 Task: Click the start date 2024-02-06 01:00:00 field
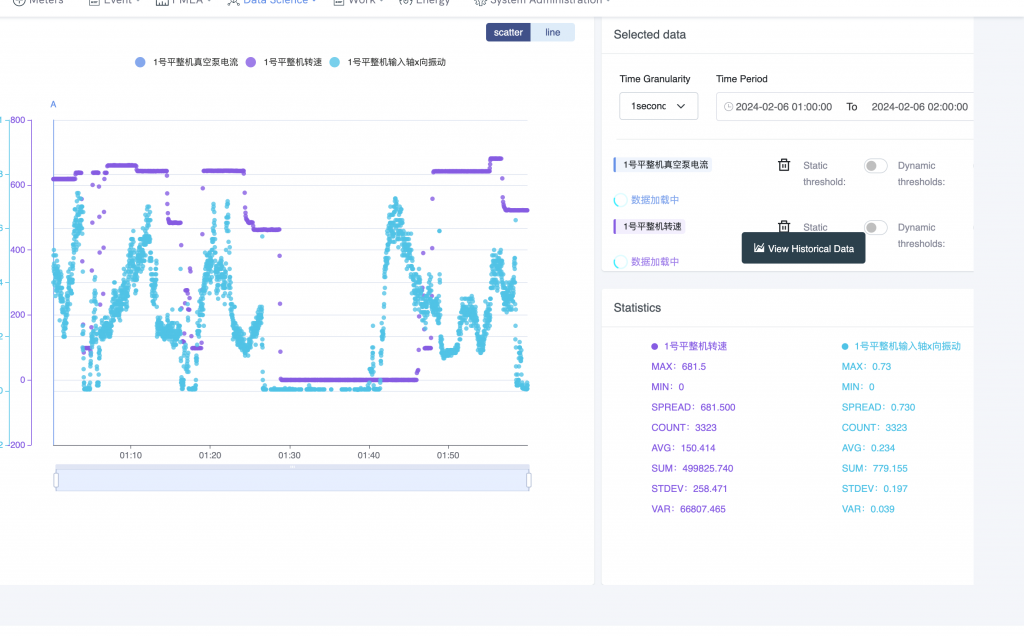click(x=783, y=106)
